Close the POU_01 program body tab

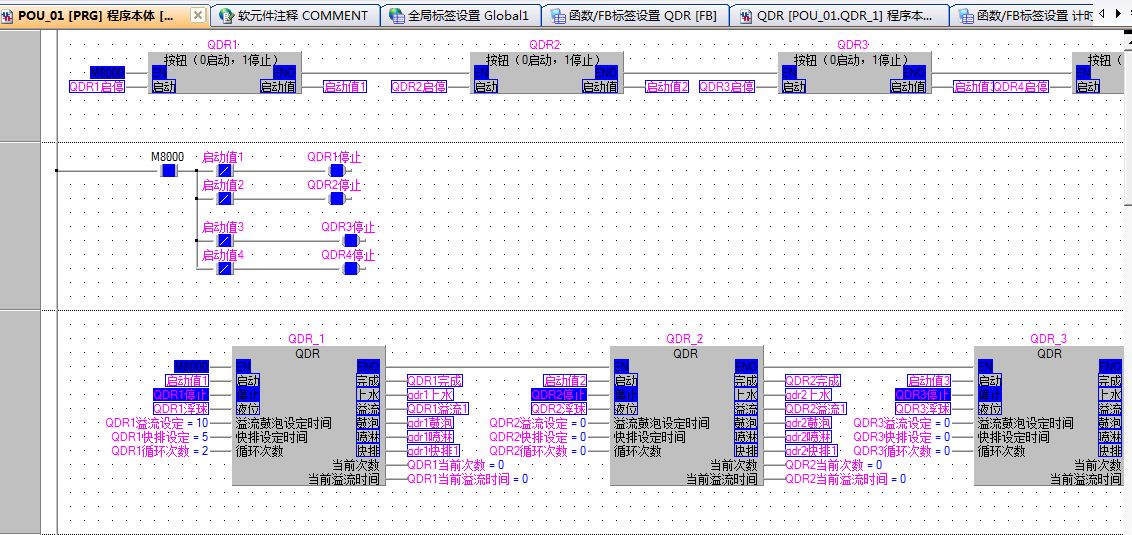click(x=197, y=15)
